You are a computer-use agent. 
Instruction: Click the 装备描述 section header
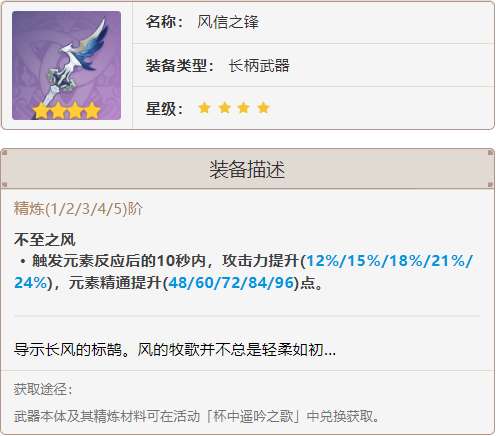(248, 169)
